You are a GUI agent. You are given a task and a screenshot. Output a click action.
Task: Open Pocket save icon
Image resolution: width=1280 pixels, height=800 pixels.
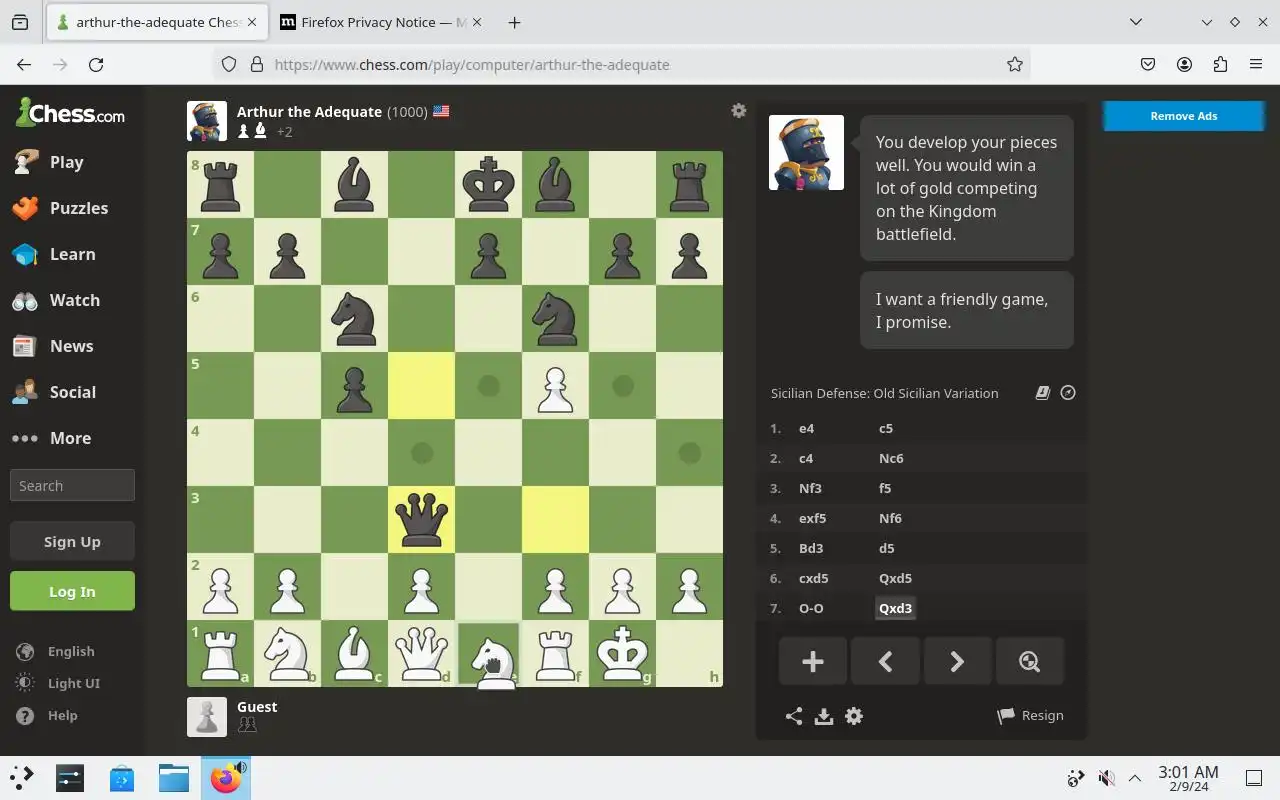1148,64
